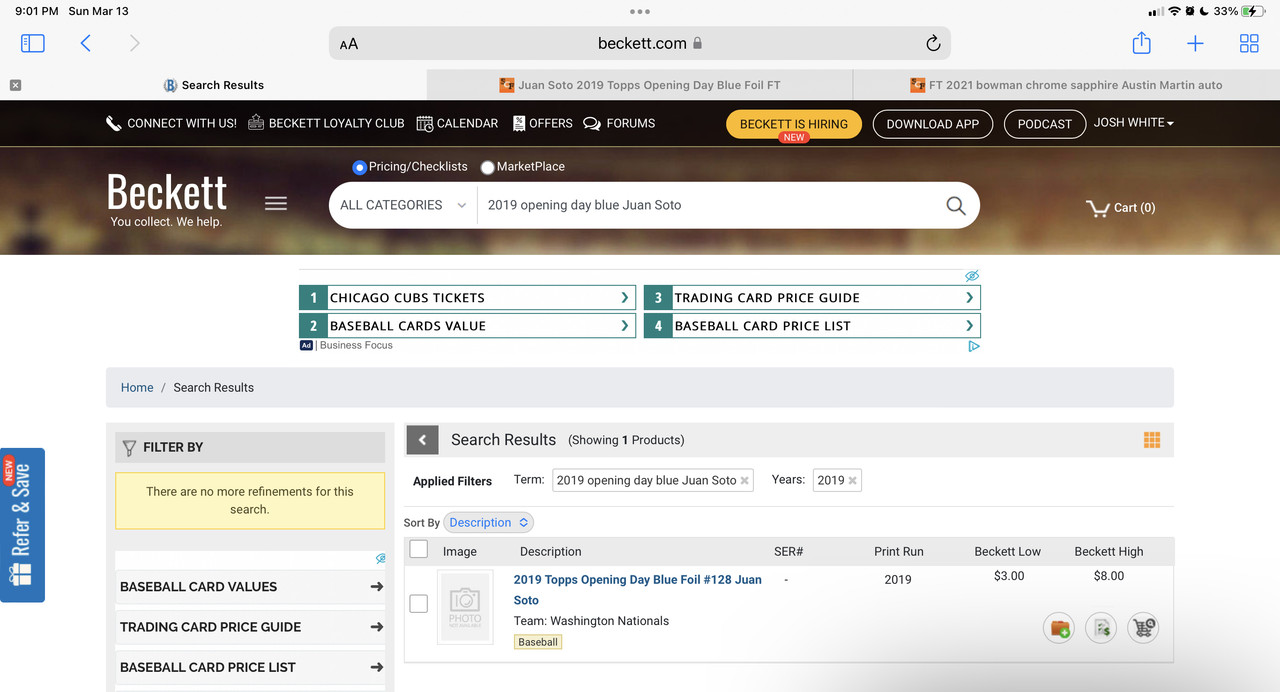
Task: Select the MarketPlace radio button
Action: [x=488, y=167]
